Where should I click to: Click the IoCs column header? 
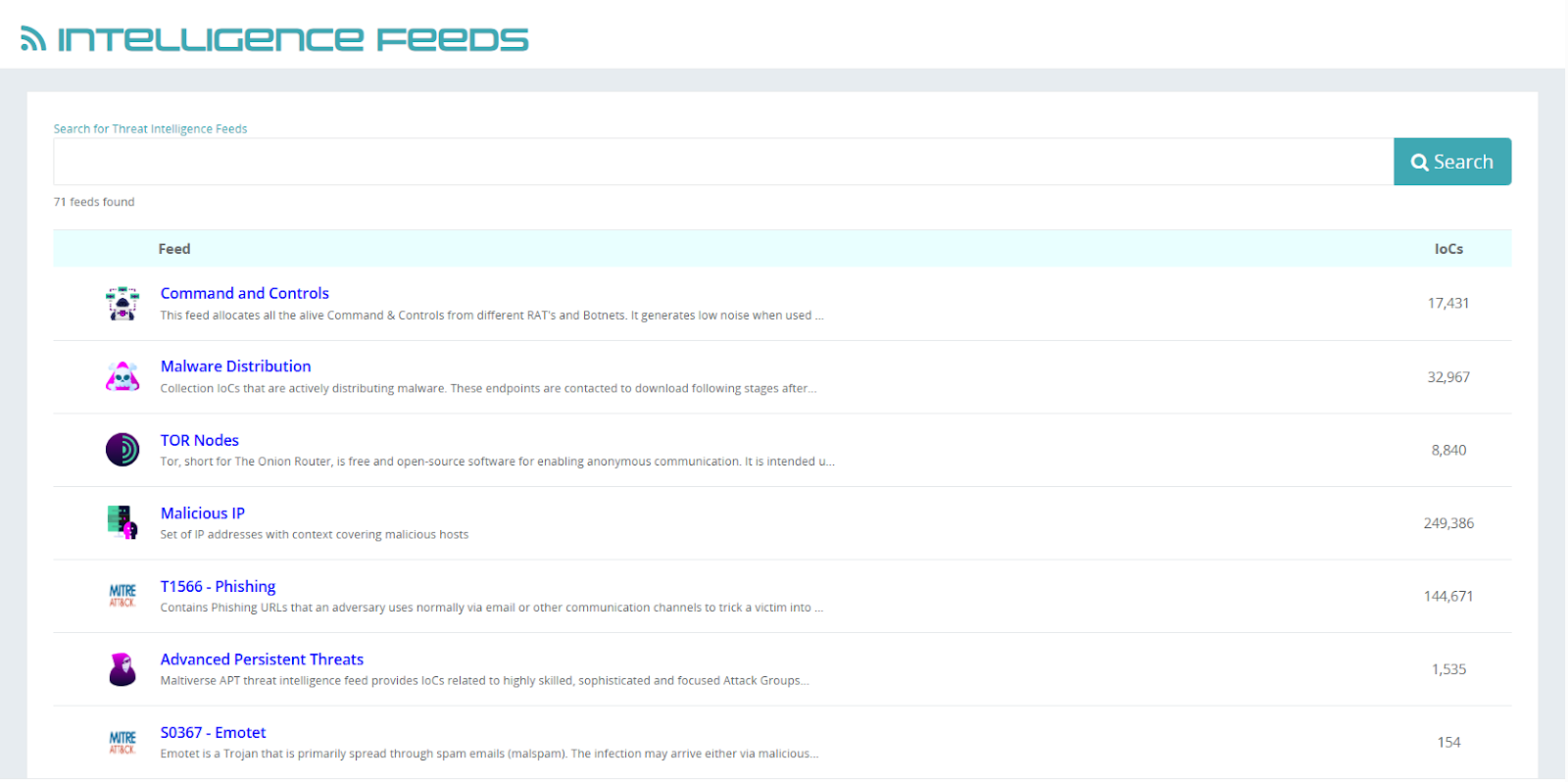1447,249
